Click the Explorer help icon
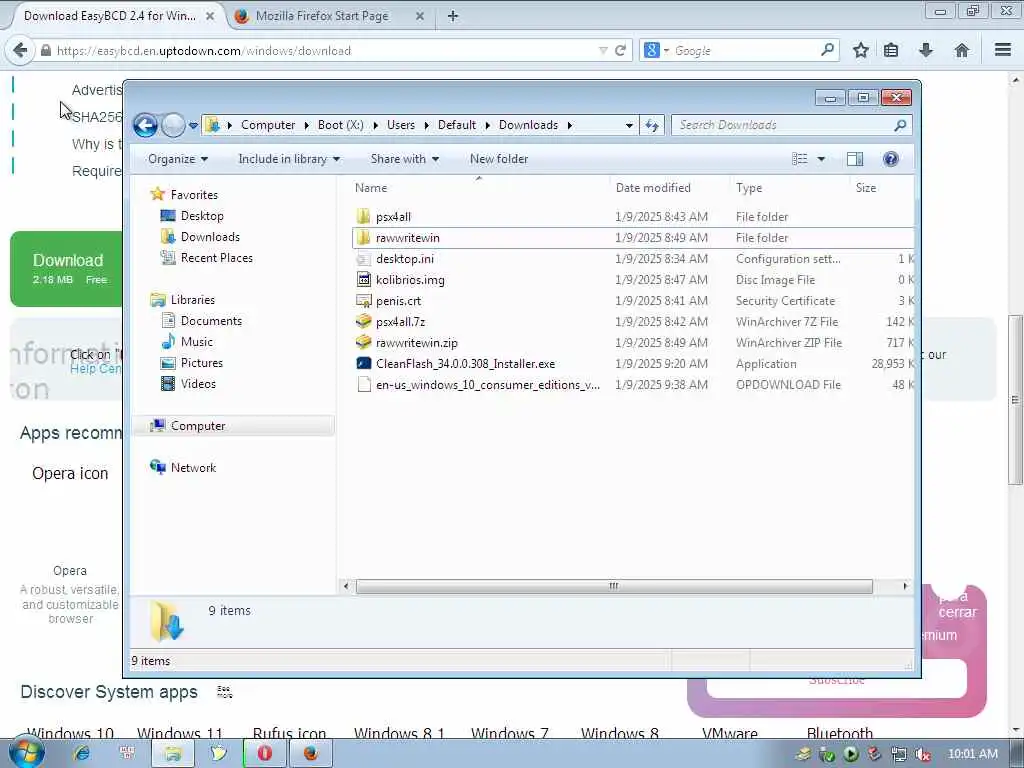Viewport: 1024px width, 768px height. 890,159
